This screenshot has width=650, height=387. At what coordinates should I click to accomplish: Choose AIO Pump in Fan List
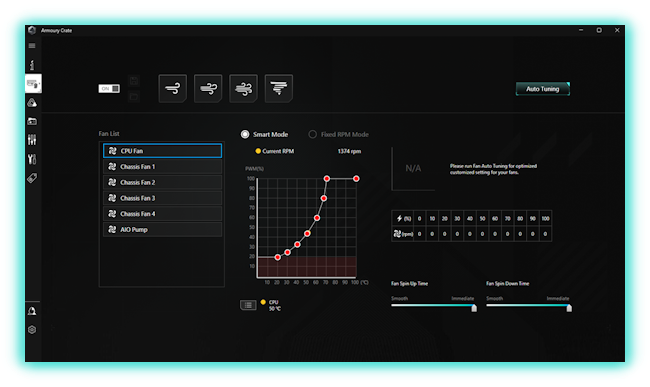coord(162,230)
